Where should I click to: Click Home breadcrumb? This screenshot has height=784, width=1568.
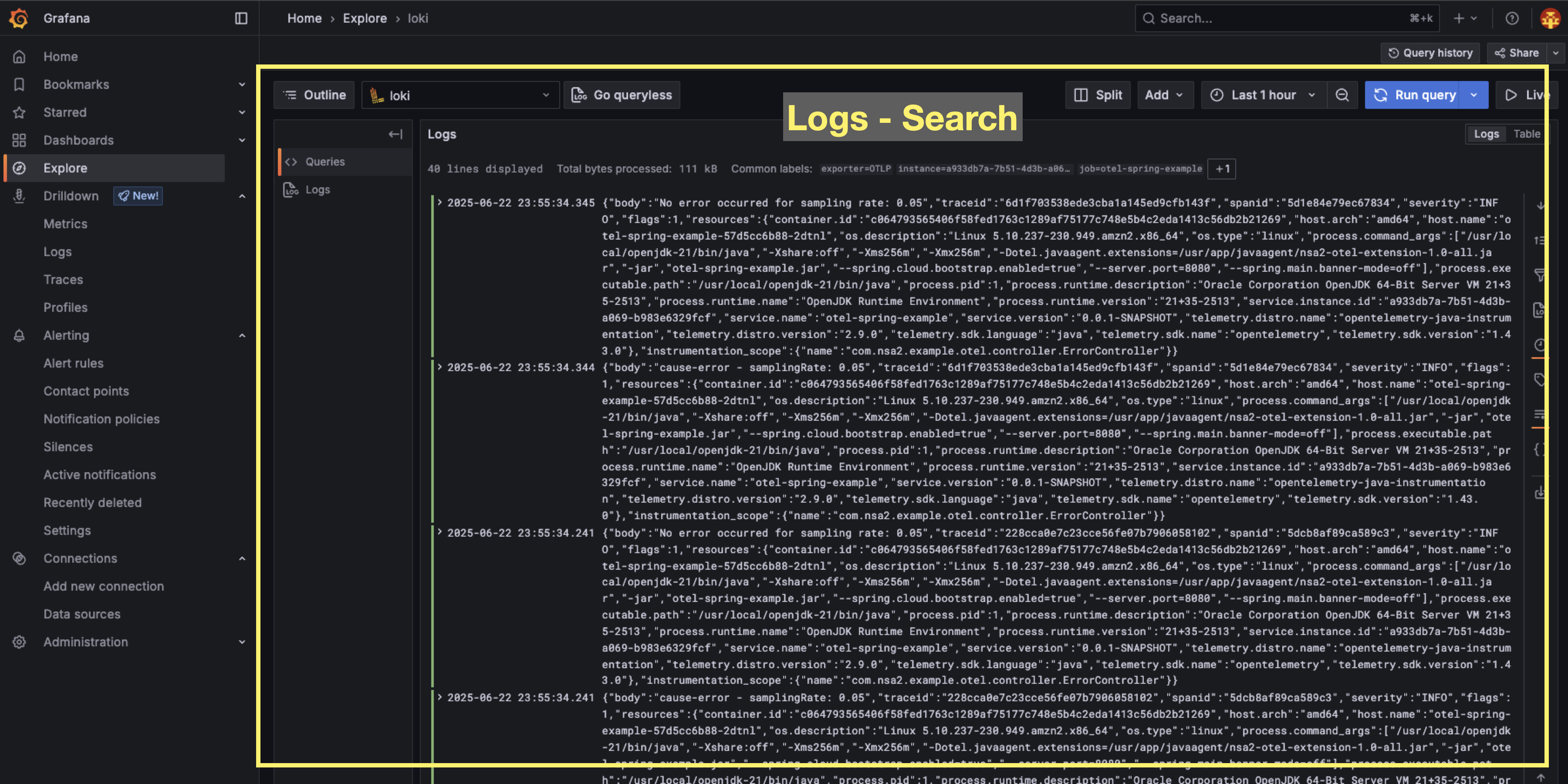[304, 18]
